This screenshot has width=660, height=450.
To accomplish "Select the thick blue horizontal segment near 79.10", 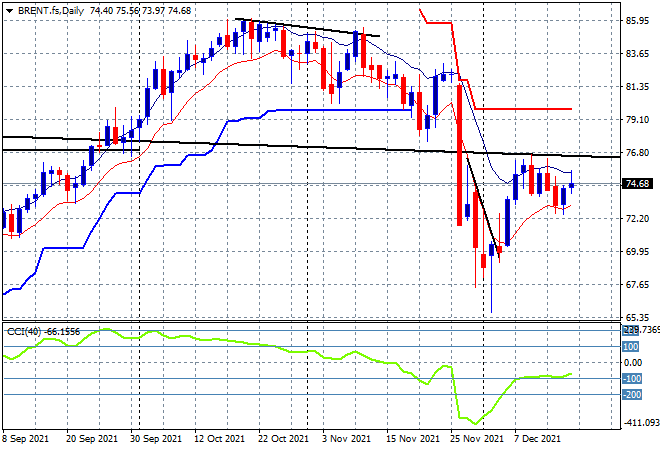I will [x=341, y=110].
